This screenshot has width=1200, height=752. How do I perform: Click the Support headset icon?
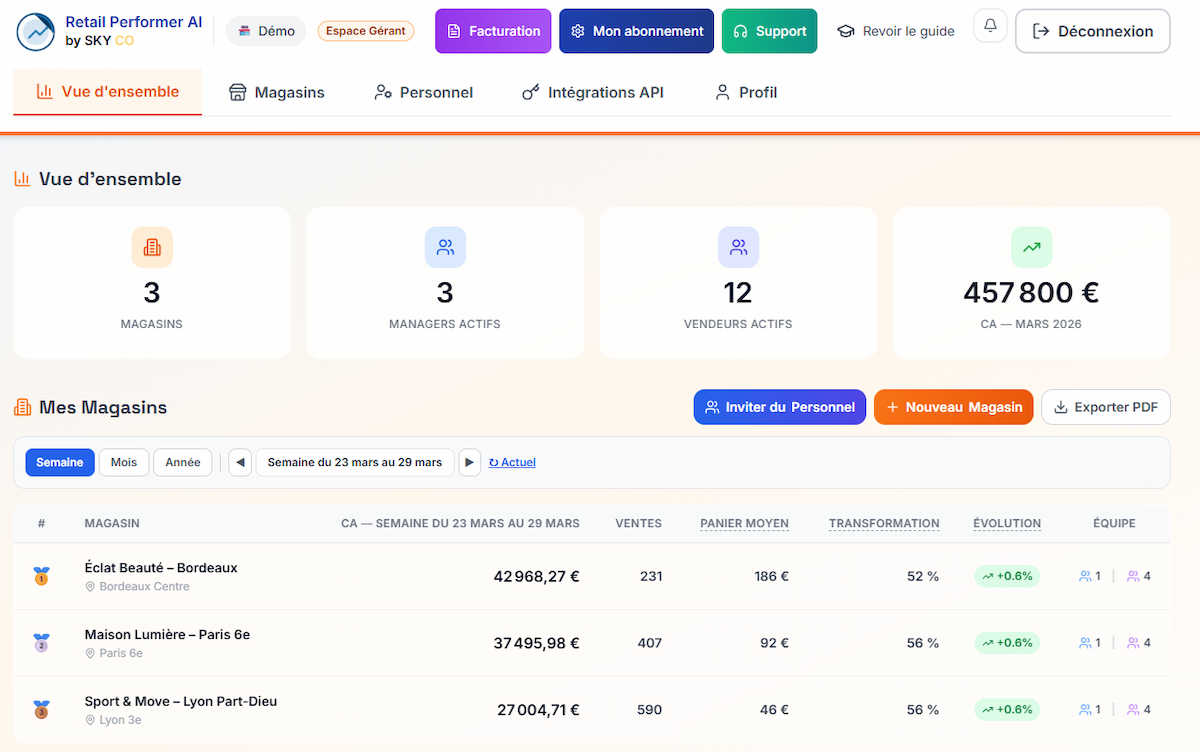[741, 31]
